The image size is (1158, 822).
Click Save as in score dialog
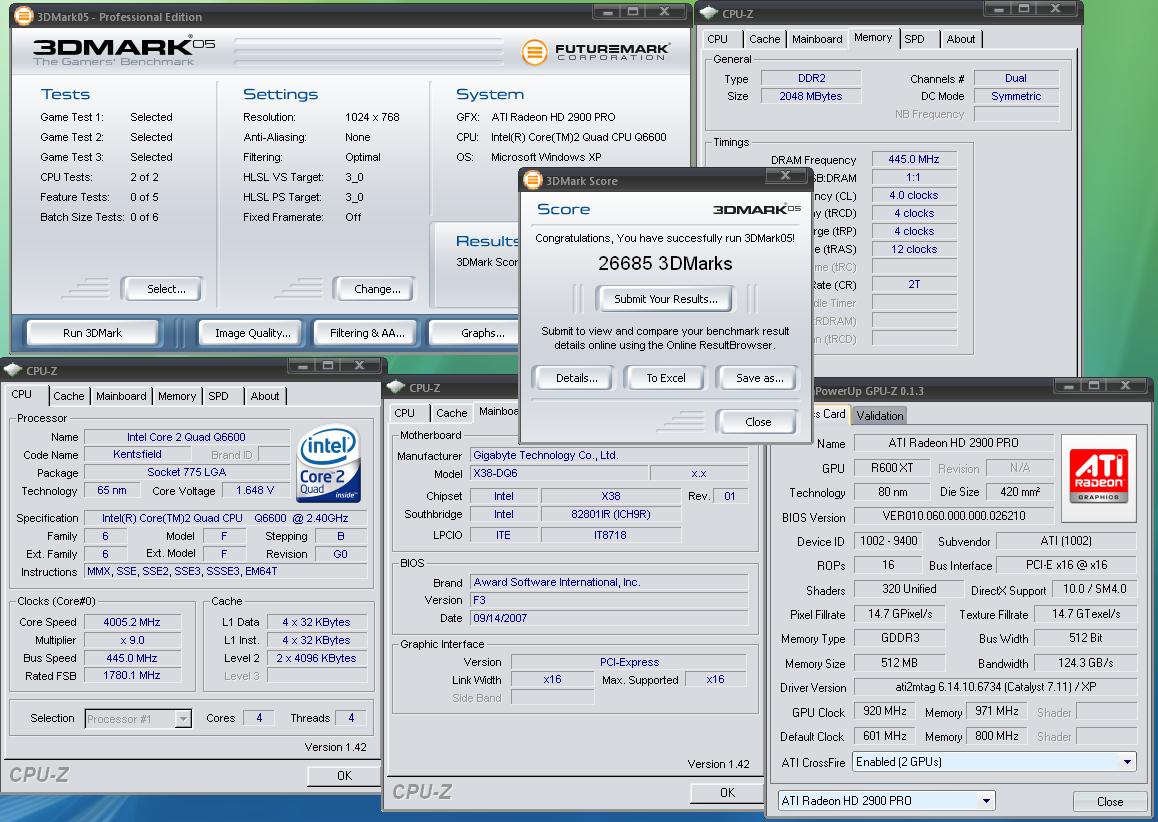click(x=759, y=378)
